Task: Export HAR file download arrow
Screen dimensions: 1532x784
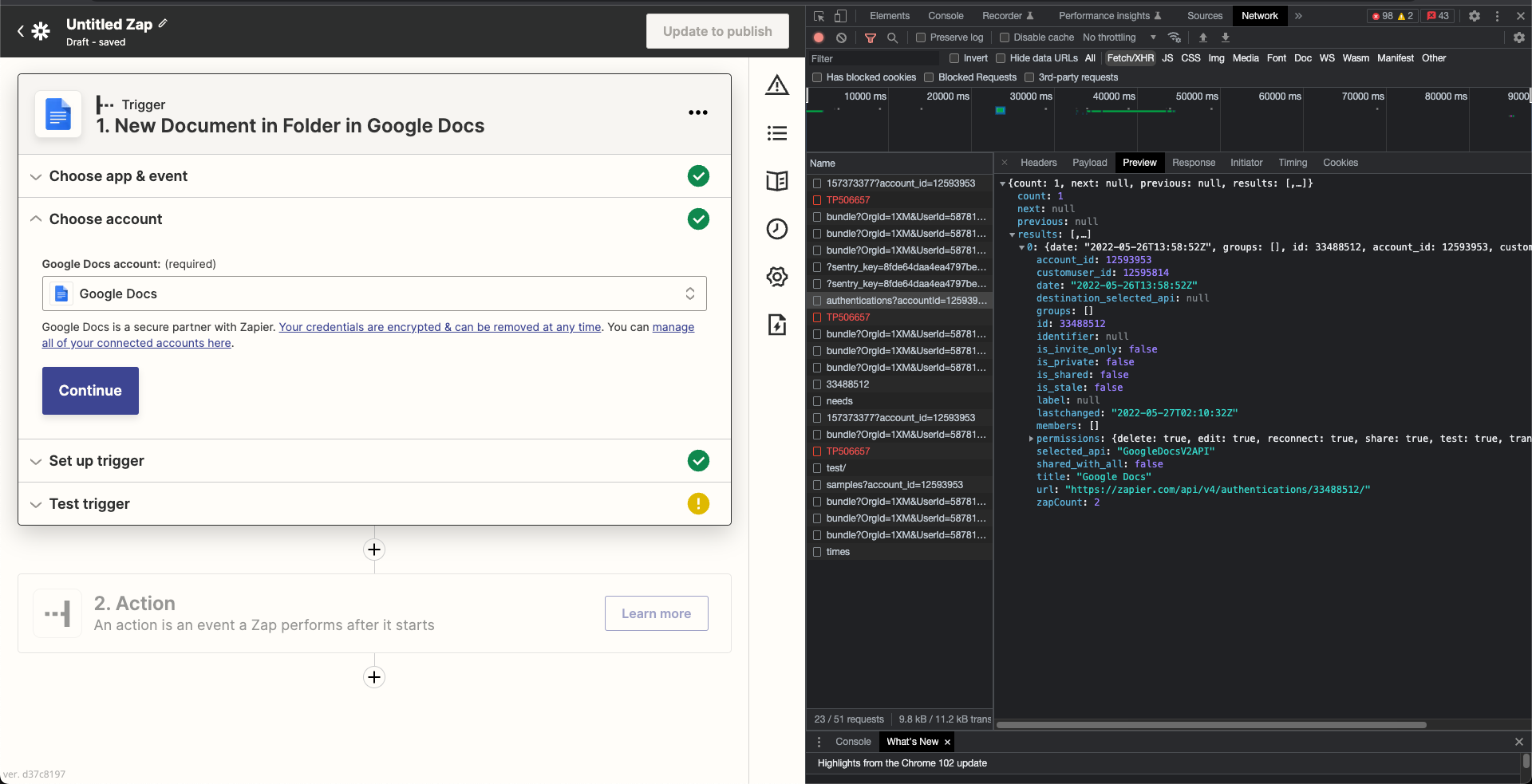Action: pyautogui.click(x=1226, y=37)
